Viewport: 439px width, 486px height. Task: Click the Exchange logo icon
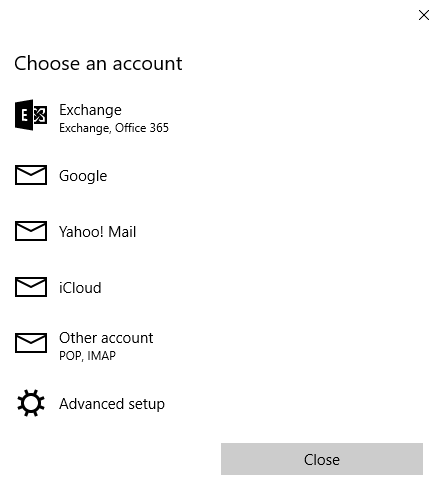click(31, 115)
